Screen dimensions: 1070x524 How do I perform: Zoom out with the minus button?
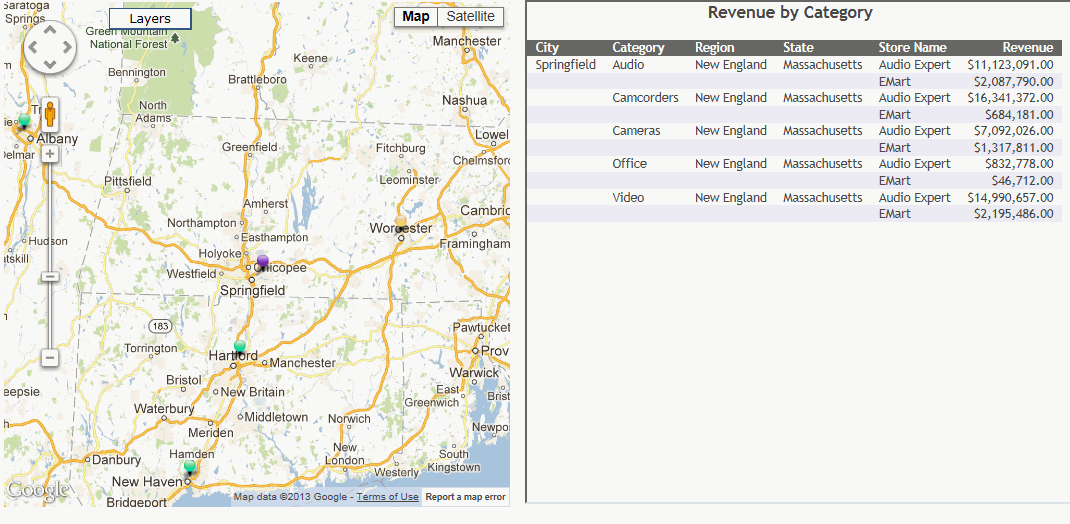[x=50, y=358]
